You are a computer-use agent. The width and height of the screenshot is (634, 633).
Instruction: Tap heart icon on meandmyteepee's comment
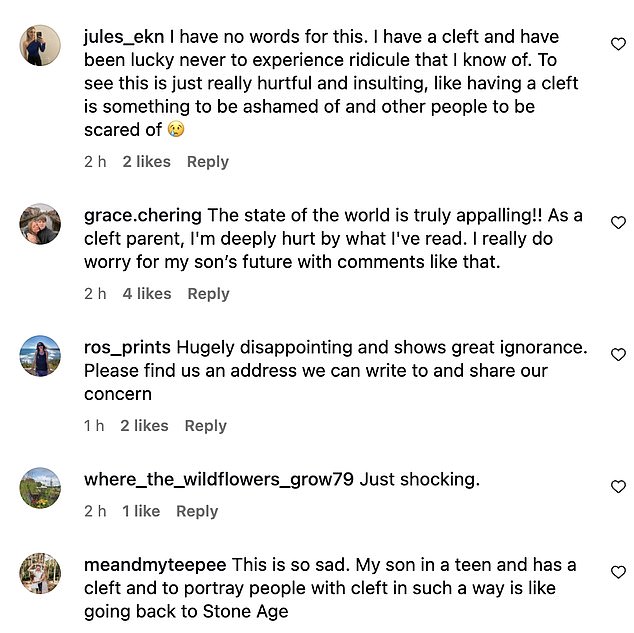coord(617,572)
